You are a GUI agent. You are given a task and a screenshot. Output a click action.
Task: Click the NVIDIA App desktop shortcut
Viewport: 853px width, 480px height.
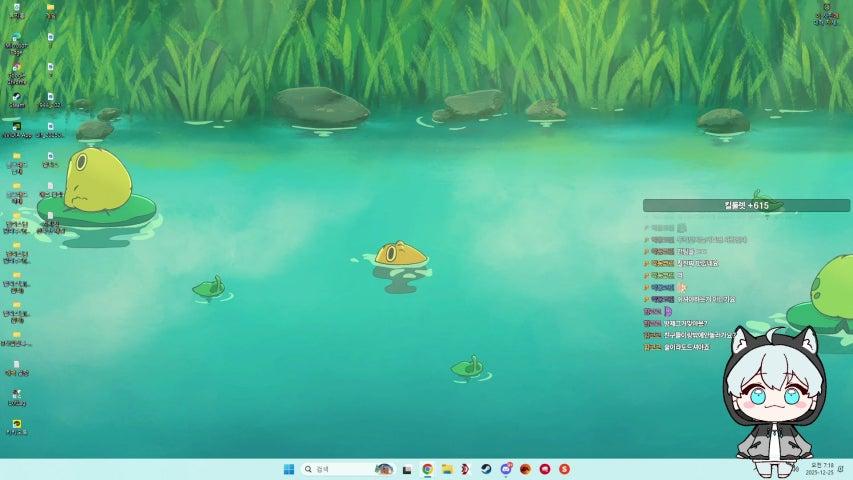tap(16, 128)
